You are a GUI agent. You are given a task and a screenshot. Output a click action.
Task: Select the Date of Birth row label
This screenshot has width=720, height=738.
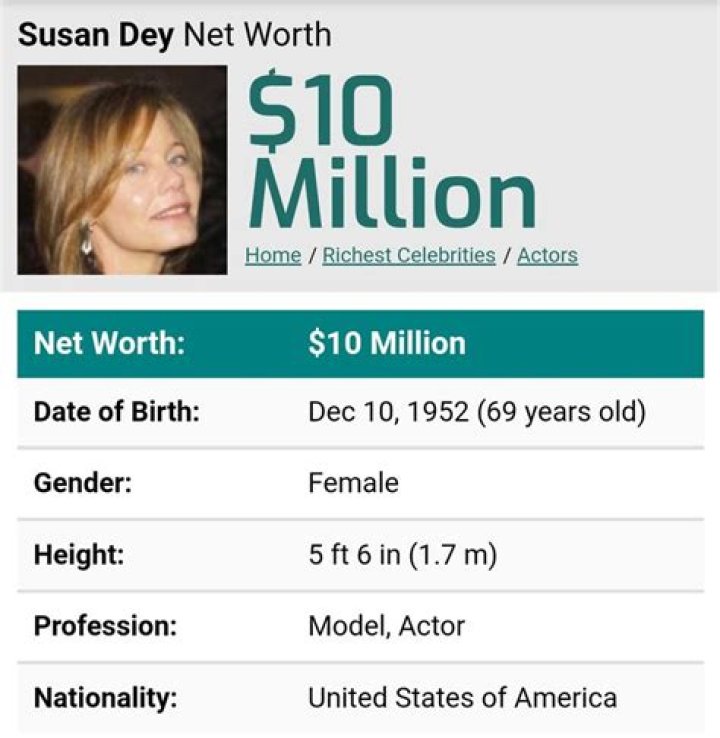tap(117, 412)
